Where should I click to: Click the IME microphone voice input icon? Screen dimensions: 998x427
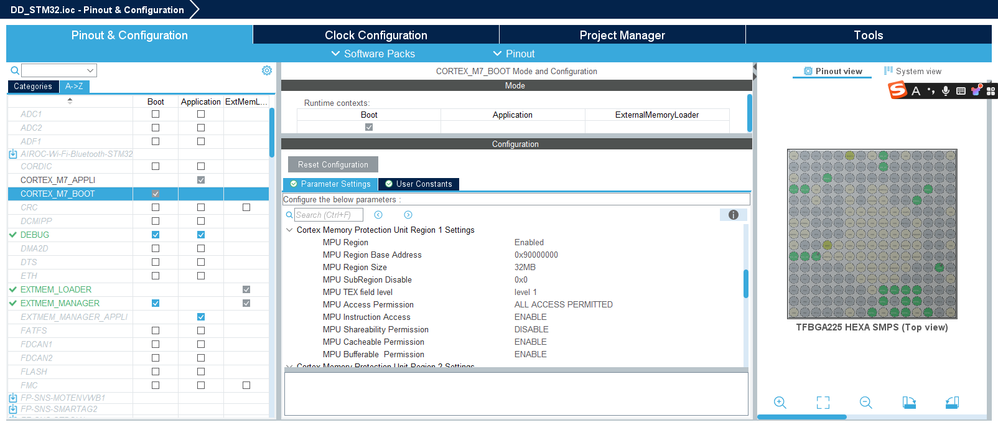(x=946, y=92)
